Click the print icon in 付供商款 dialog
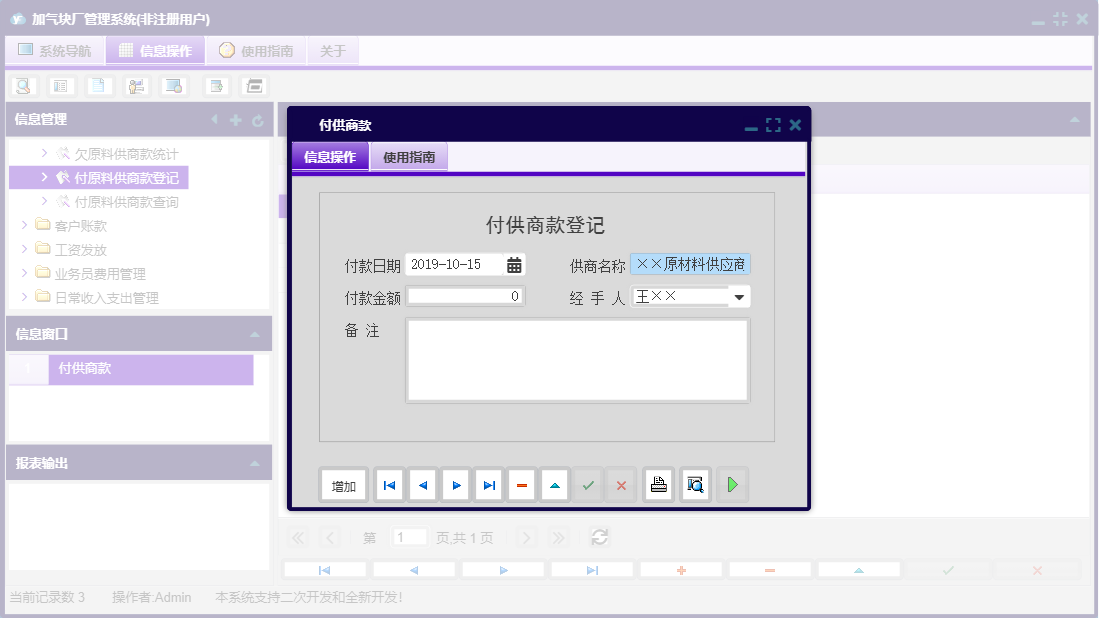Screen dimensions: 1099x618 pos(657,484)
